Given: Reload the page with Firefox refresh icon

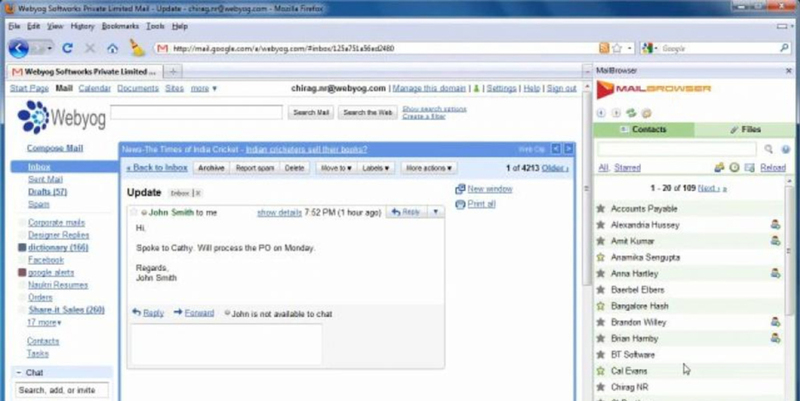Looking at the screenshot, I should 67,47.
